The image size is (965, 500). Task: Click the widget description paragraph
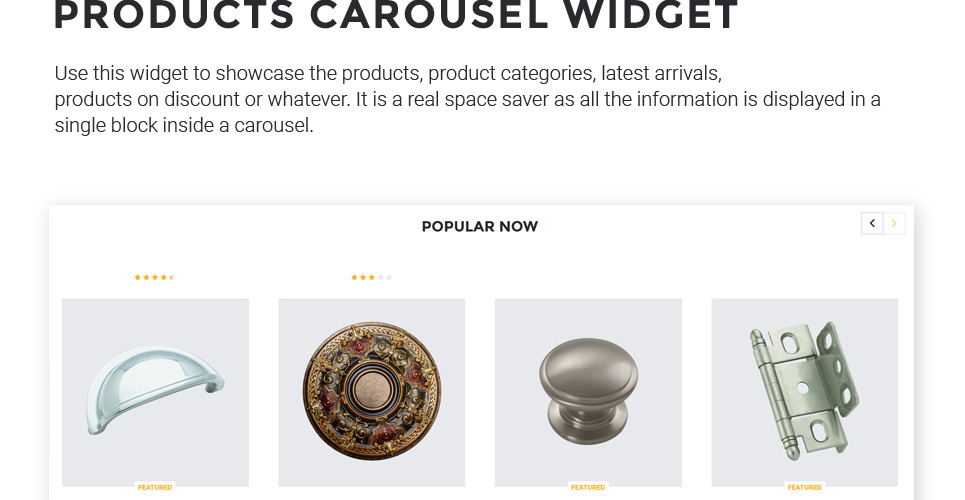[x=468, y=99]
